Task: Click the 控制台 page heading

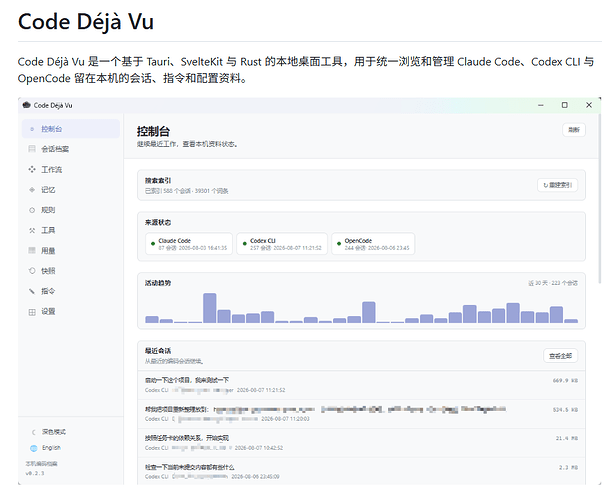Action: pos(153,131)
